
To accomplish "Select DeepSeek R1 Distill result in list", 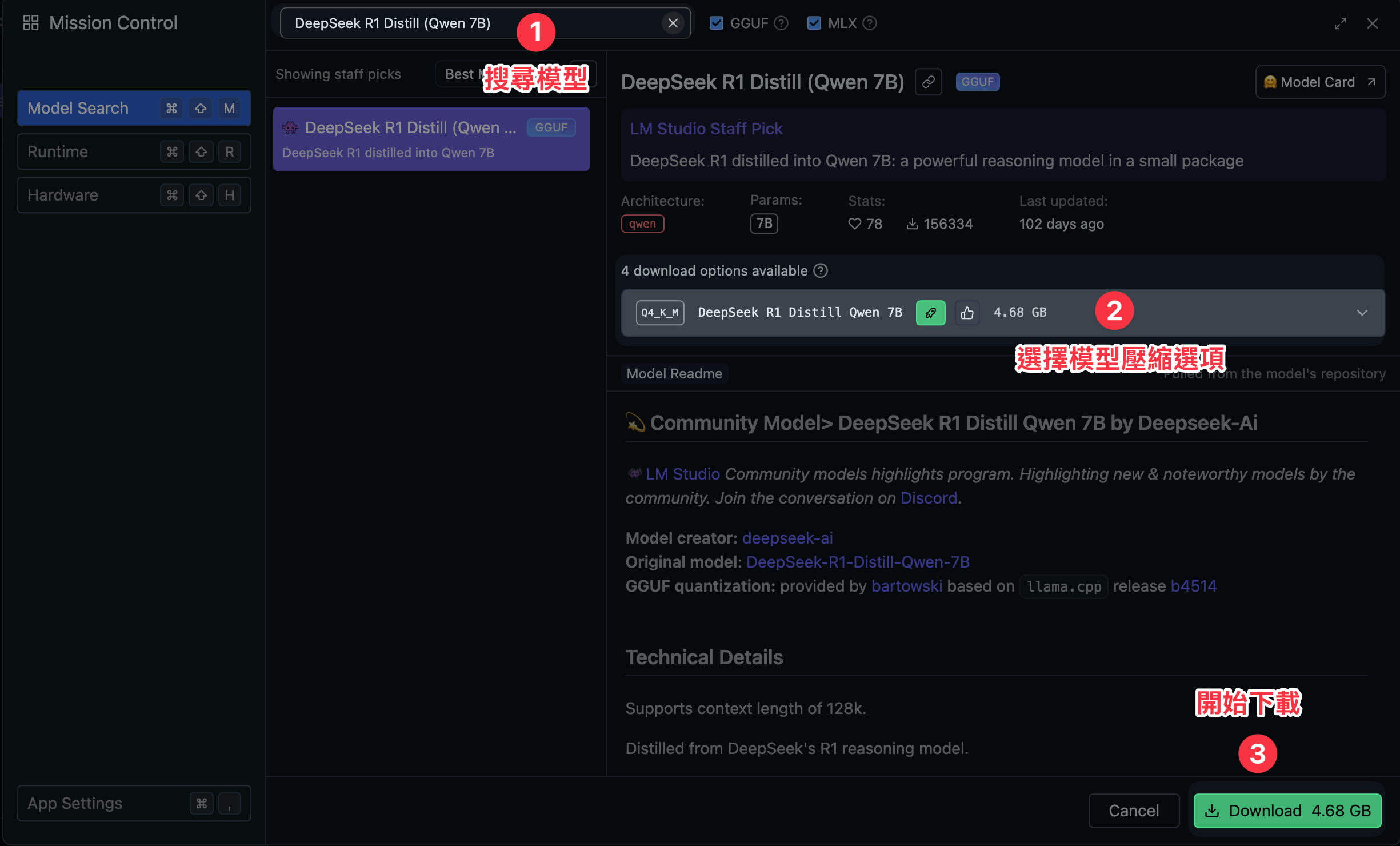I will coord(431,139).
